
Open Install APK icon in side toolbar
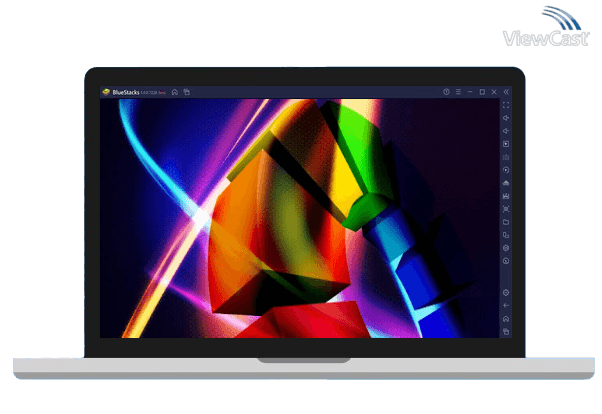(506, 183)
